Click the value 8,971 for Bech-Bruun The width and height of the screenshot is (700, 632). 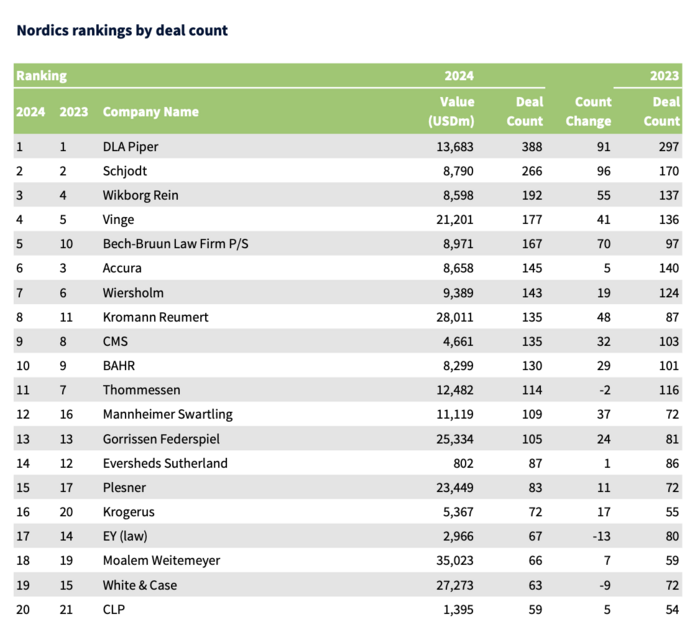pyautogui.click(x=458, y=244)
